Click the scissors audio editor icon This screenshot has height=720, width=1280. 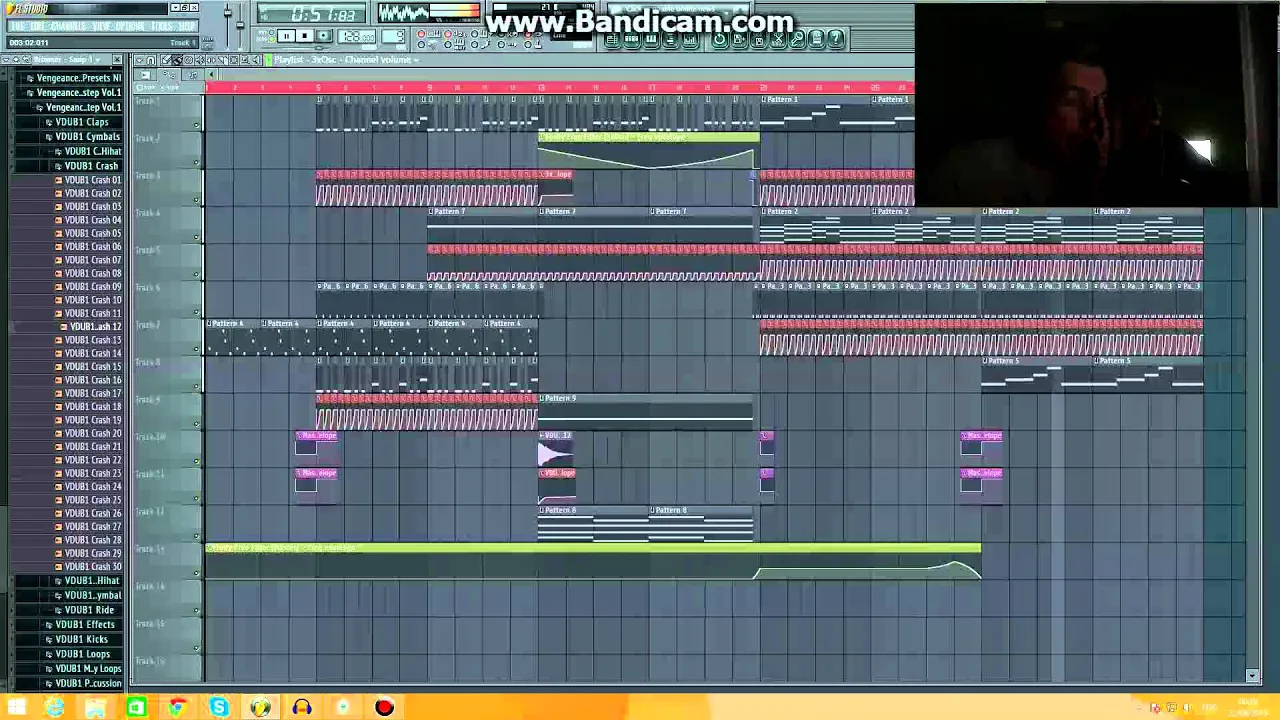pyautogui.click(x=778, y=39)
